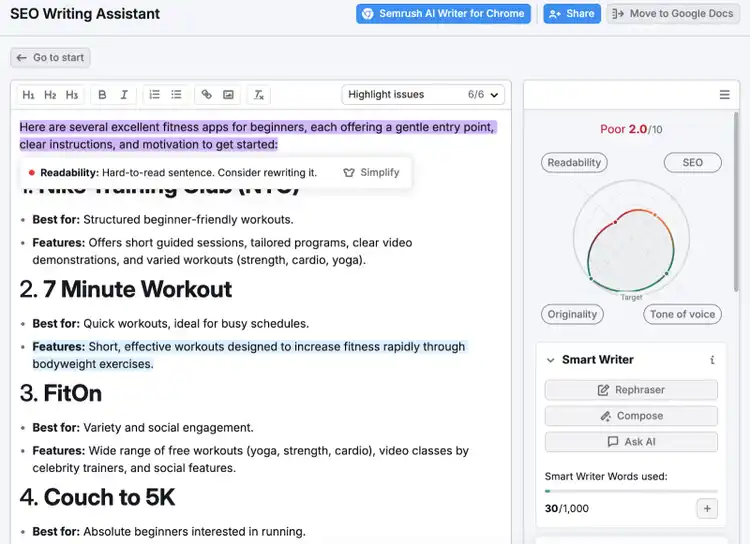
Task: Apply Heading 2 formatting
Action: click(50, 95)
